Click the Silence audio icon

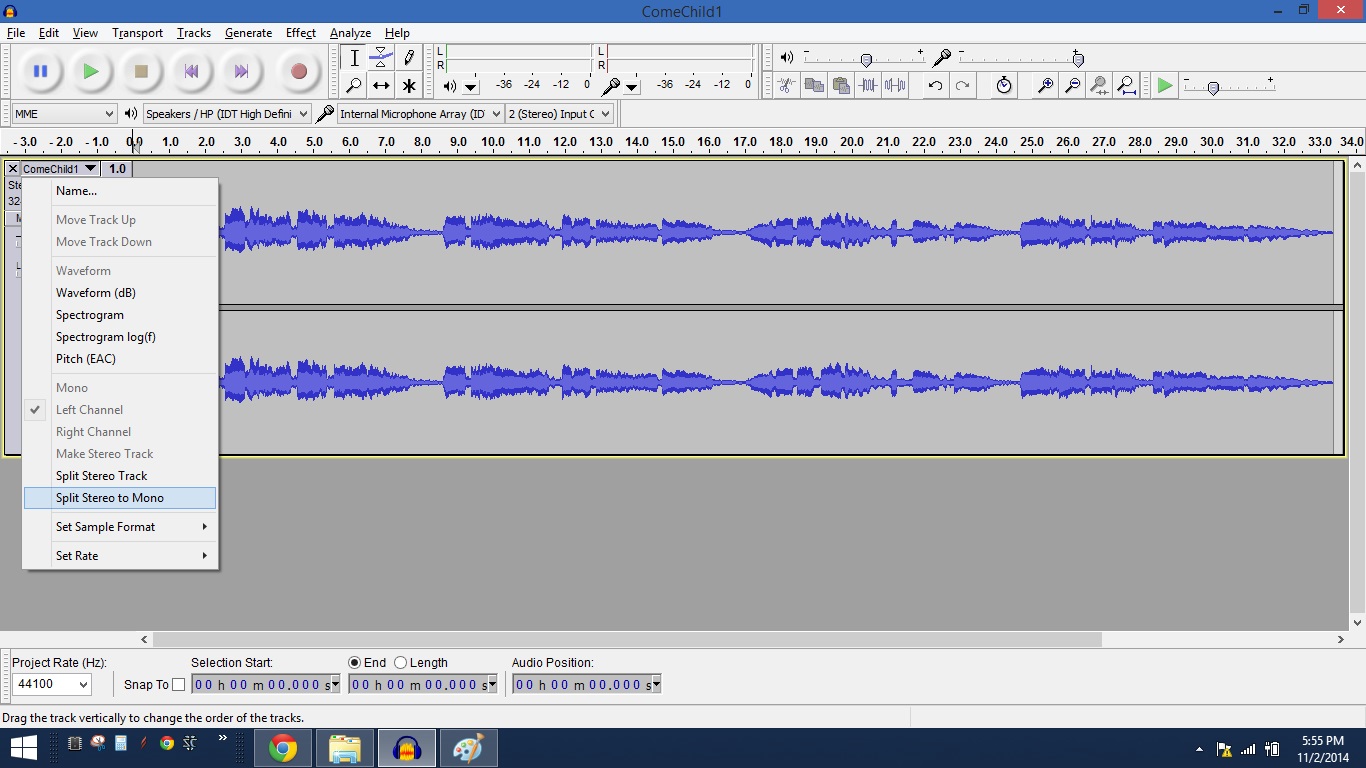(895, 86)
